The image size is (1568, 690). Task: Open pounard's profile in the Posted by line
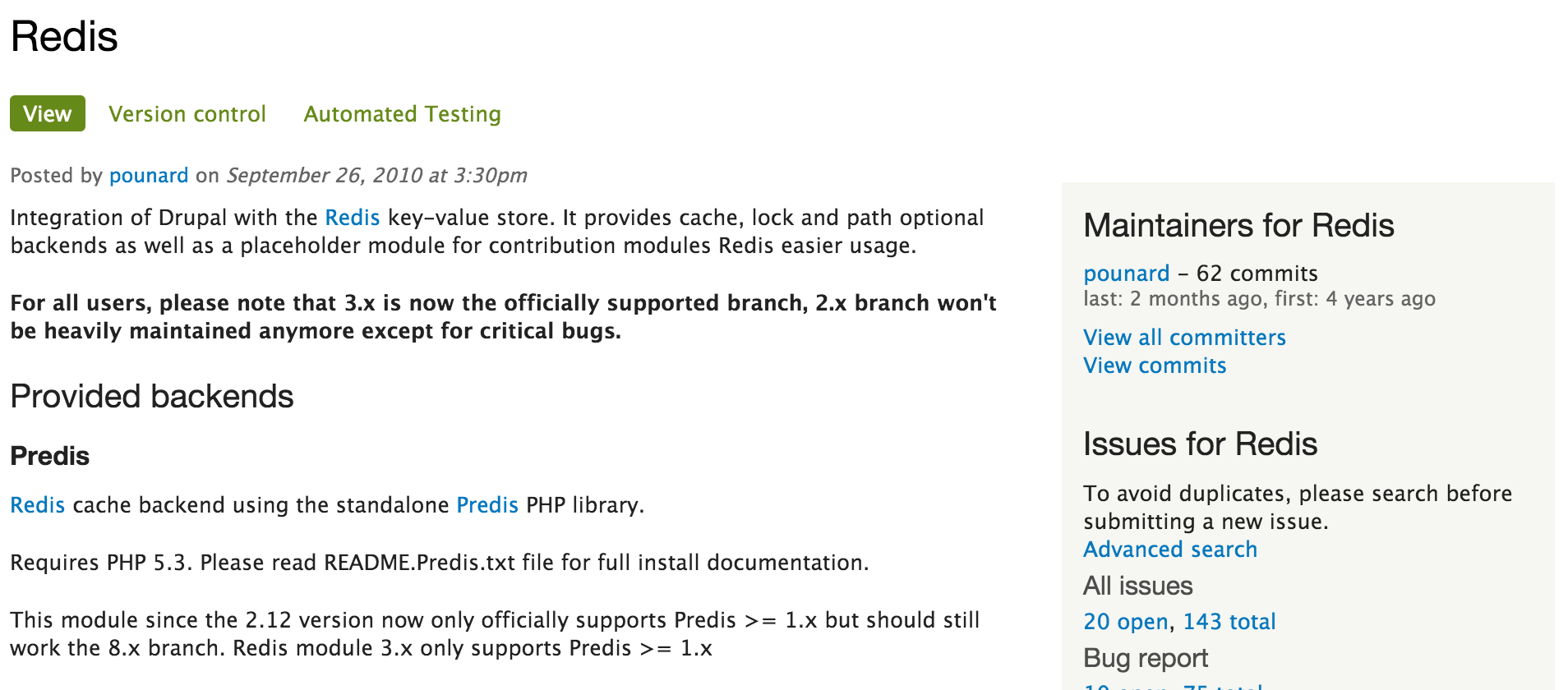[x=149, y=176]
